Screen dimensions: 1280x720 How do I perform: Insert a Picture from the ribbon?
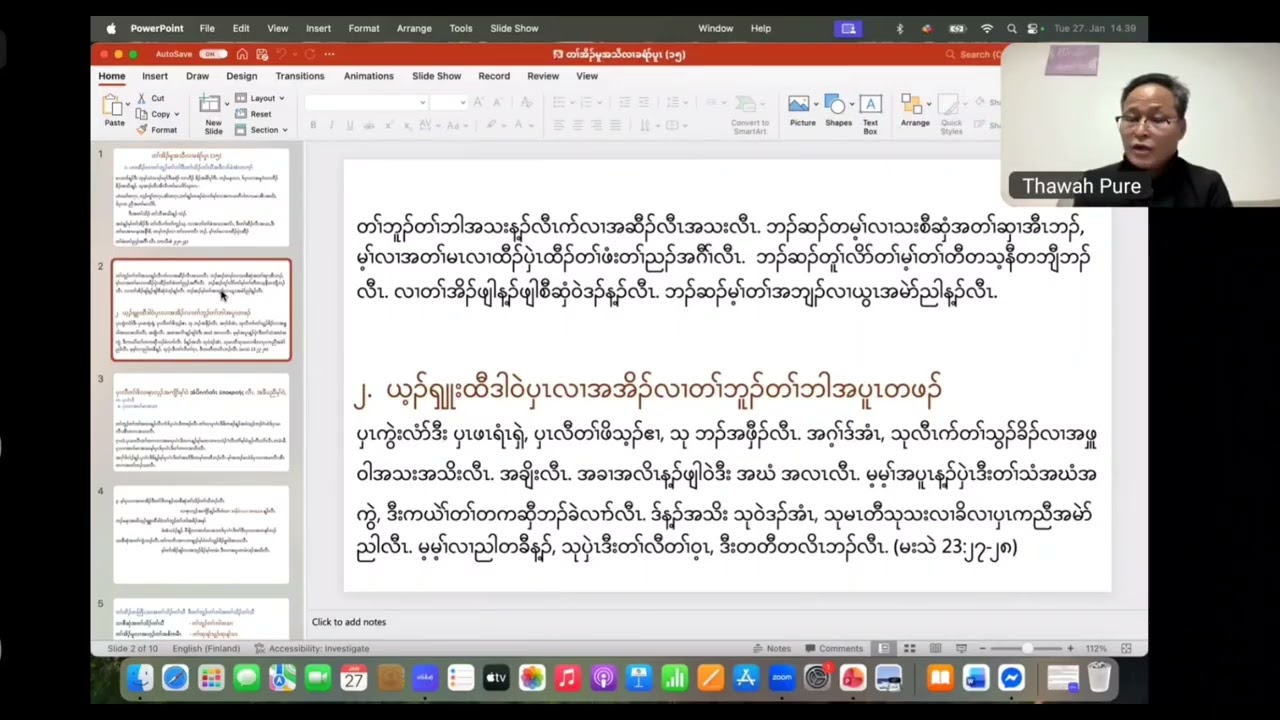pos(802,110)
